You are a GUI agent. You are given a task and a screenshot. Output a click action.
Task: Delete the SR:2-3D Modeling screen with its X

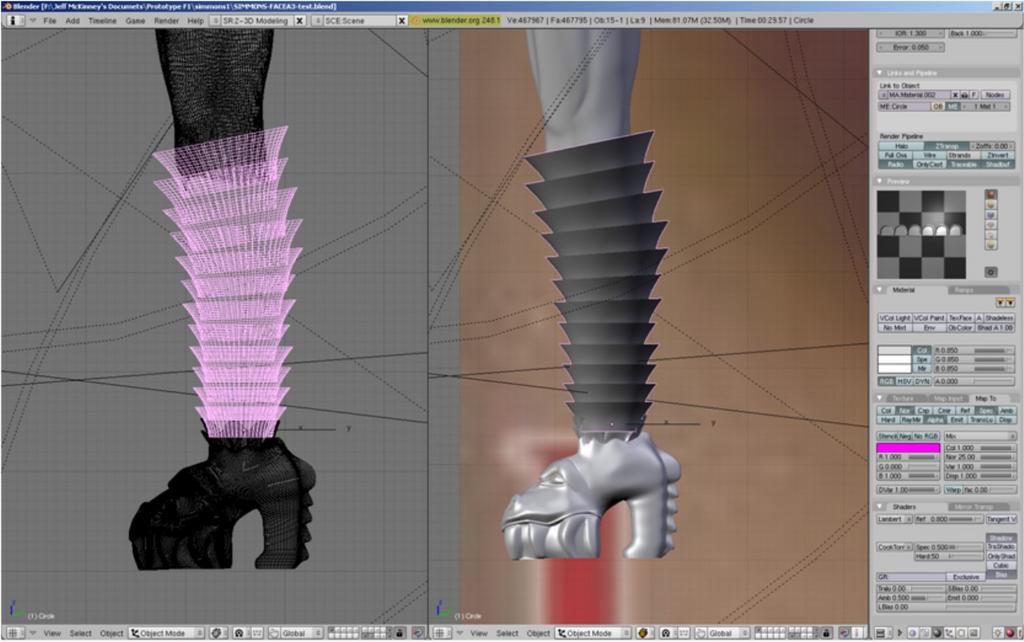[x=300, y=20]
